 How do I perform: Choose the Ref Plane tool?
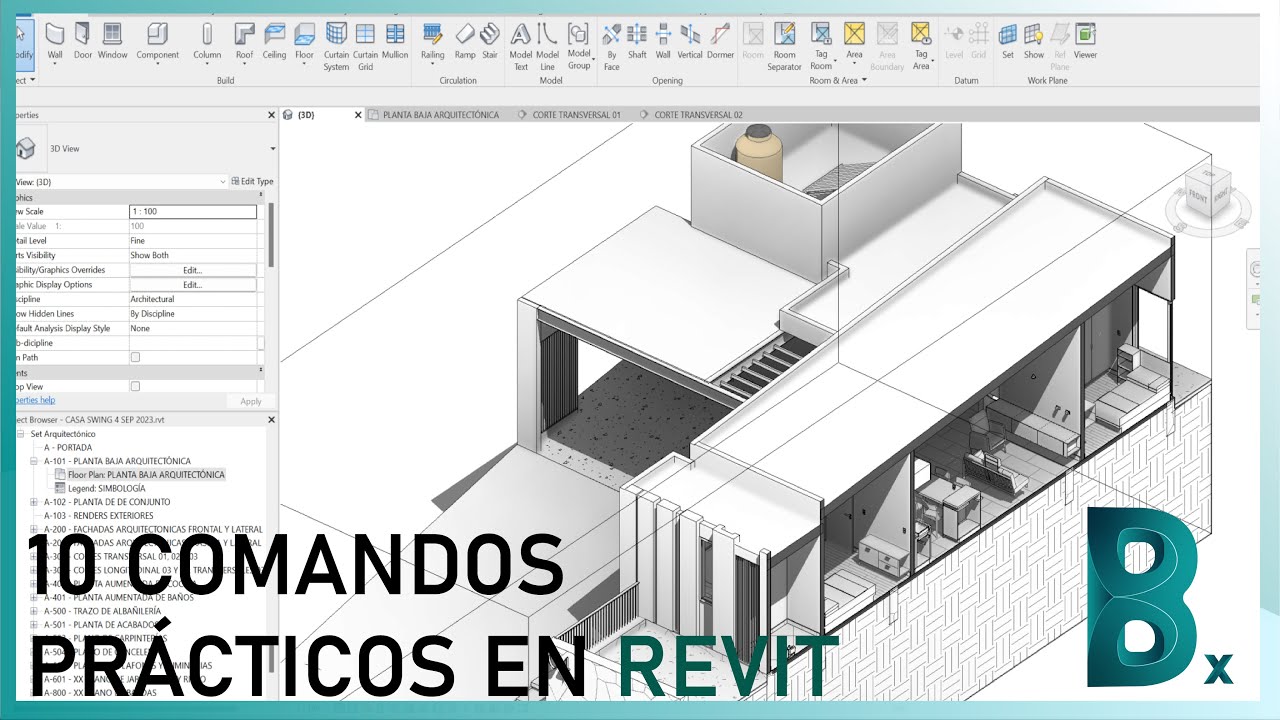(1059, 47)
